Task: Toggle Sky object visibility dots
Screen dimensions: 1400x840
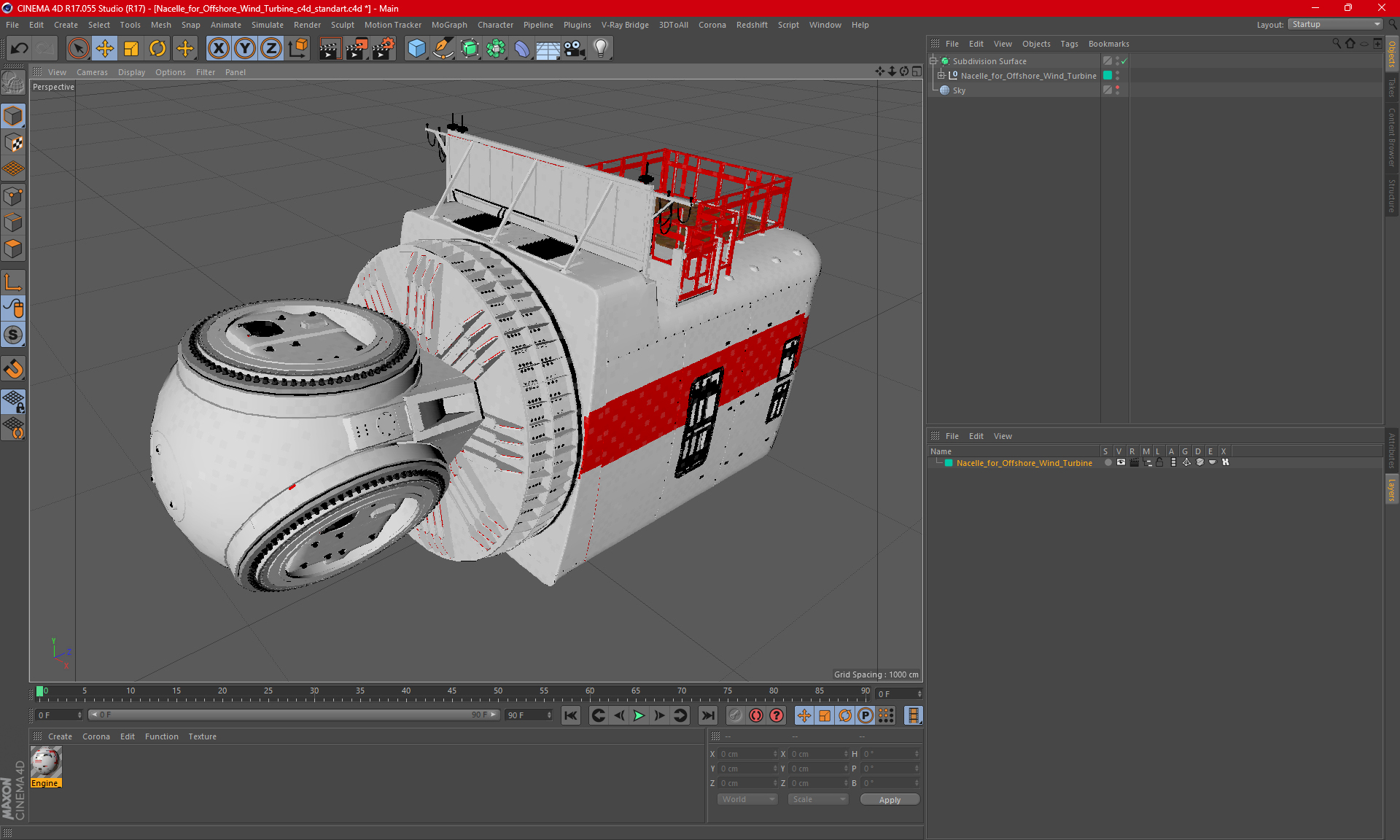Action: tap(1118, 90)
